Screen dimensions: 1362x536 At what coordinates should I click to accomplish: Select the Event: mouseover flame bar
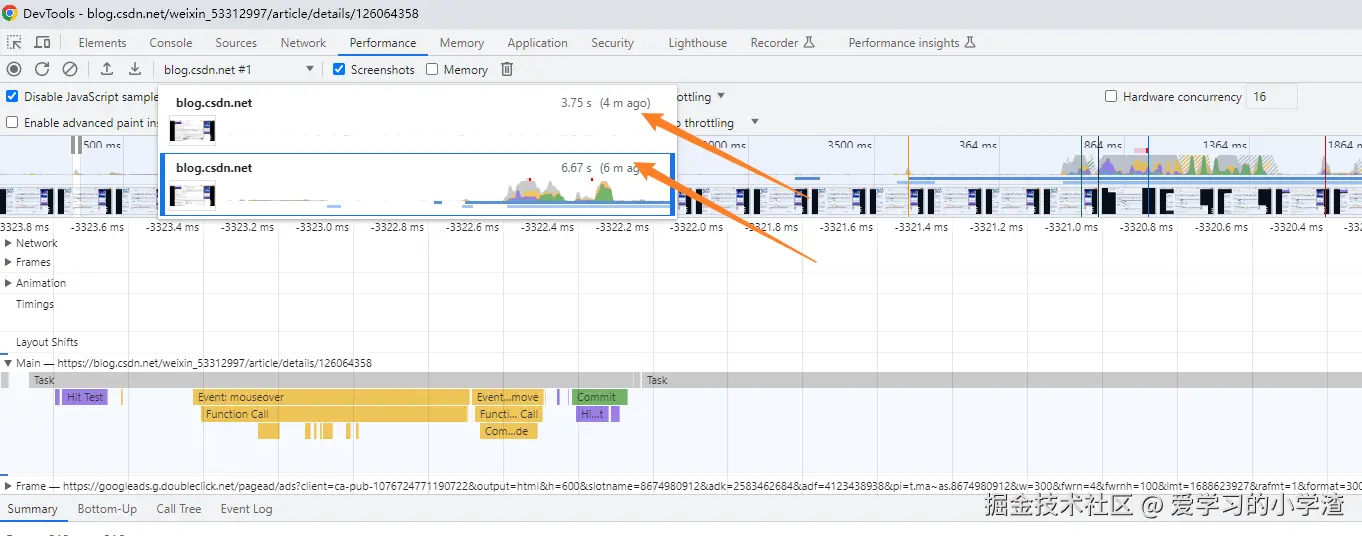pyautogui.click(x=332, y=397)
